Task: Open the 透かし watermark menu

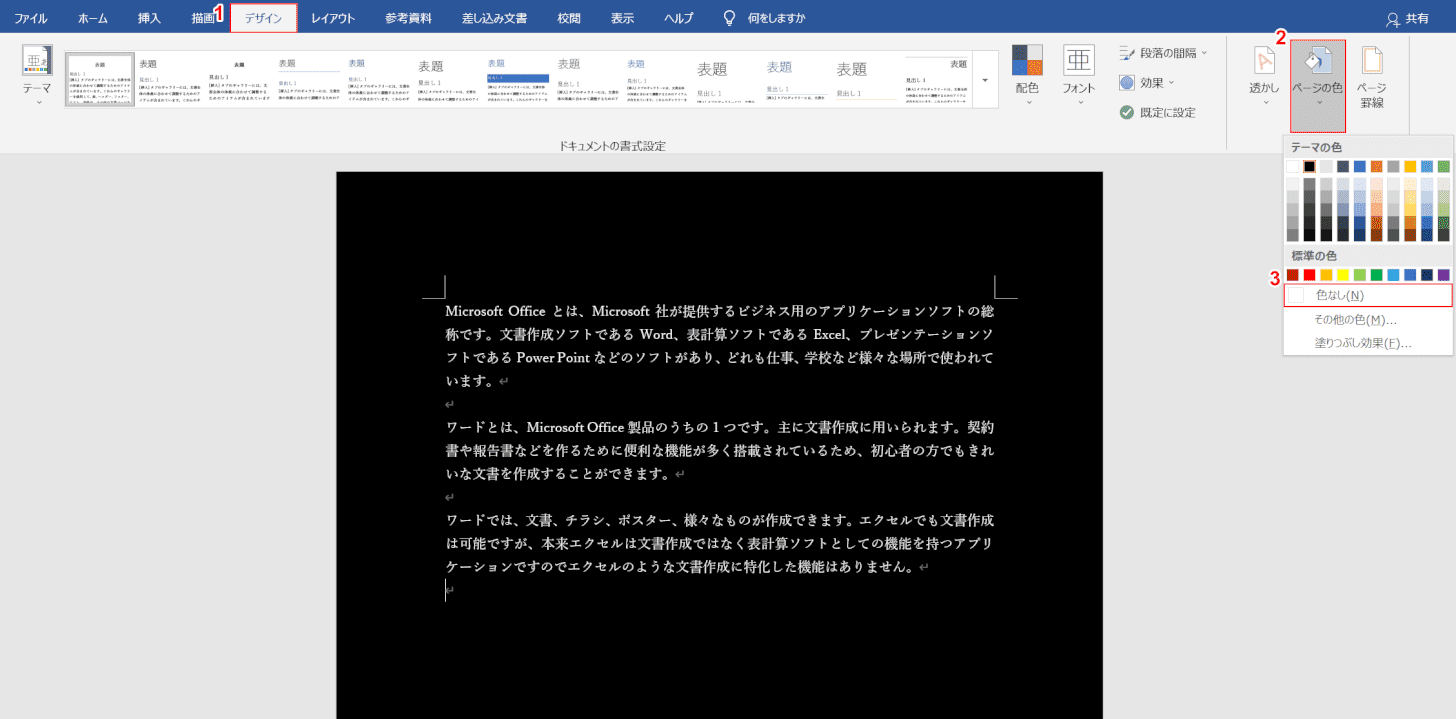Action: coord(1264,76)
